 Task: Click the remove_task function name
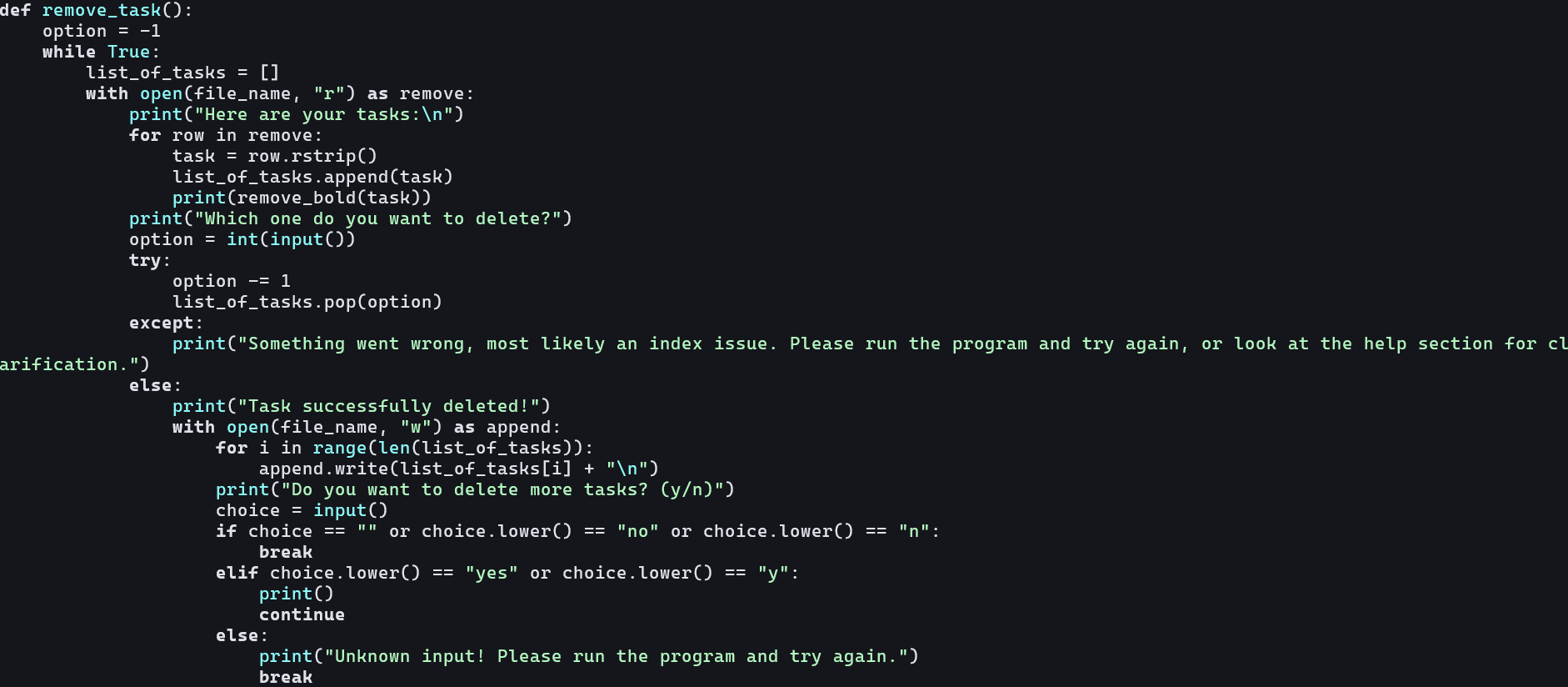click(x=101, y=10)
